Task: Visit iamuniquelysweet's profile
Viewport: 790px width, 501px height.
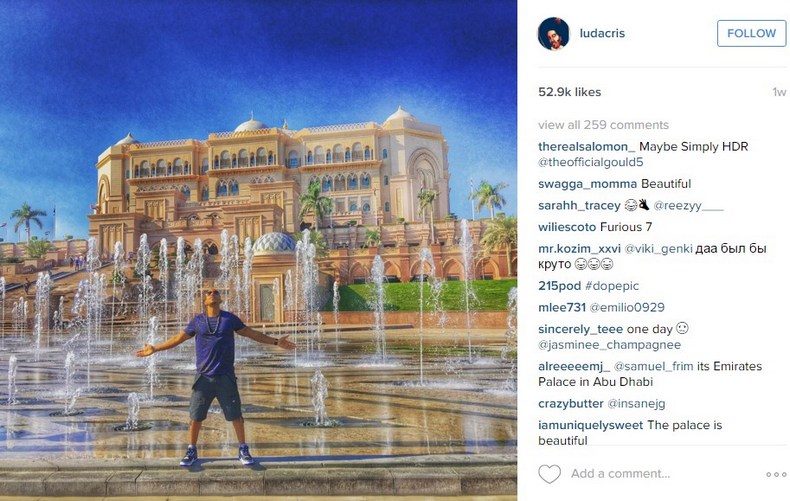Action: coord(590,425)
